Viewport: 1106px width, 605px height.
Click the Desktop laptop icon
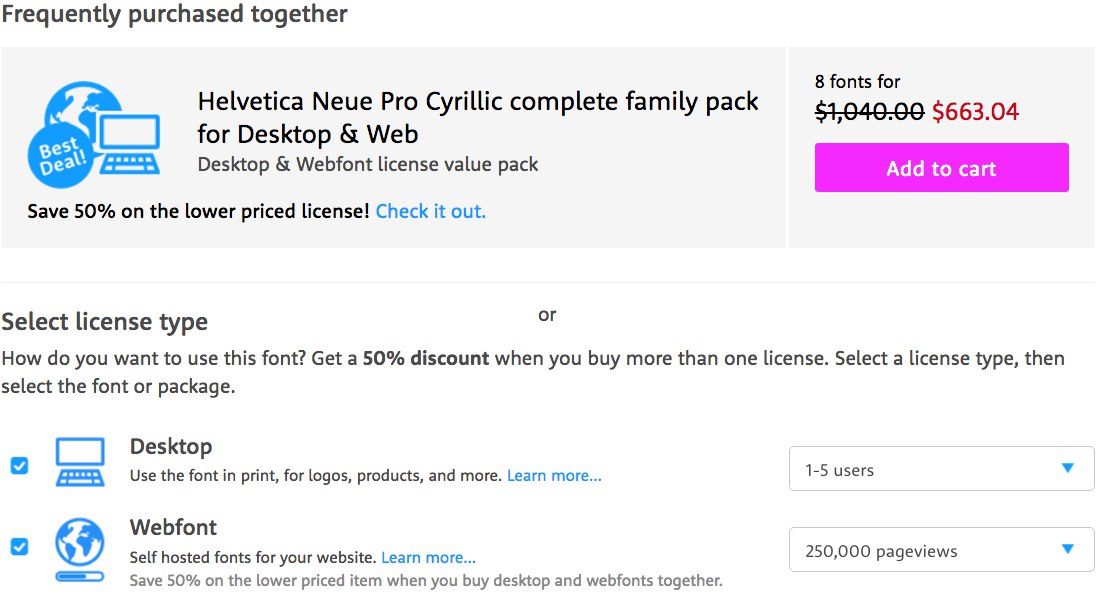point(80,462)
